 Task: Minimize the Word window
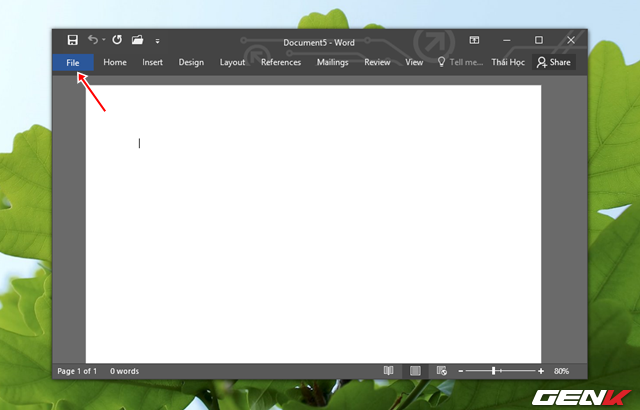[507, 40]
